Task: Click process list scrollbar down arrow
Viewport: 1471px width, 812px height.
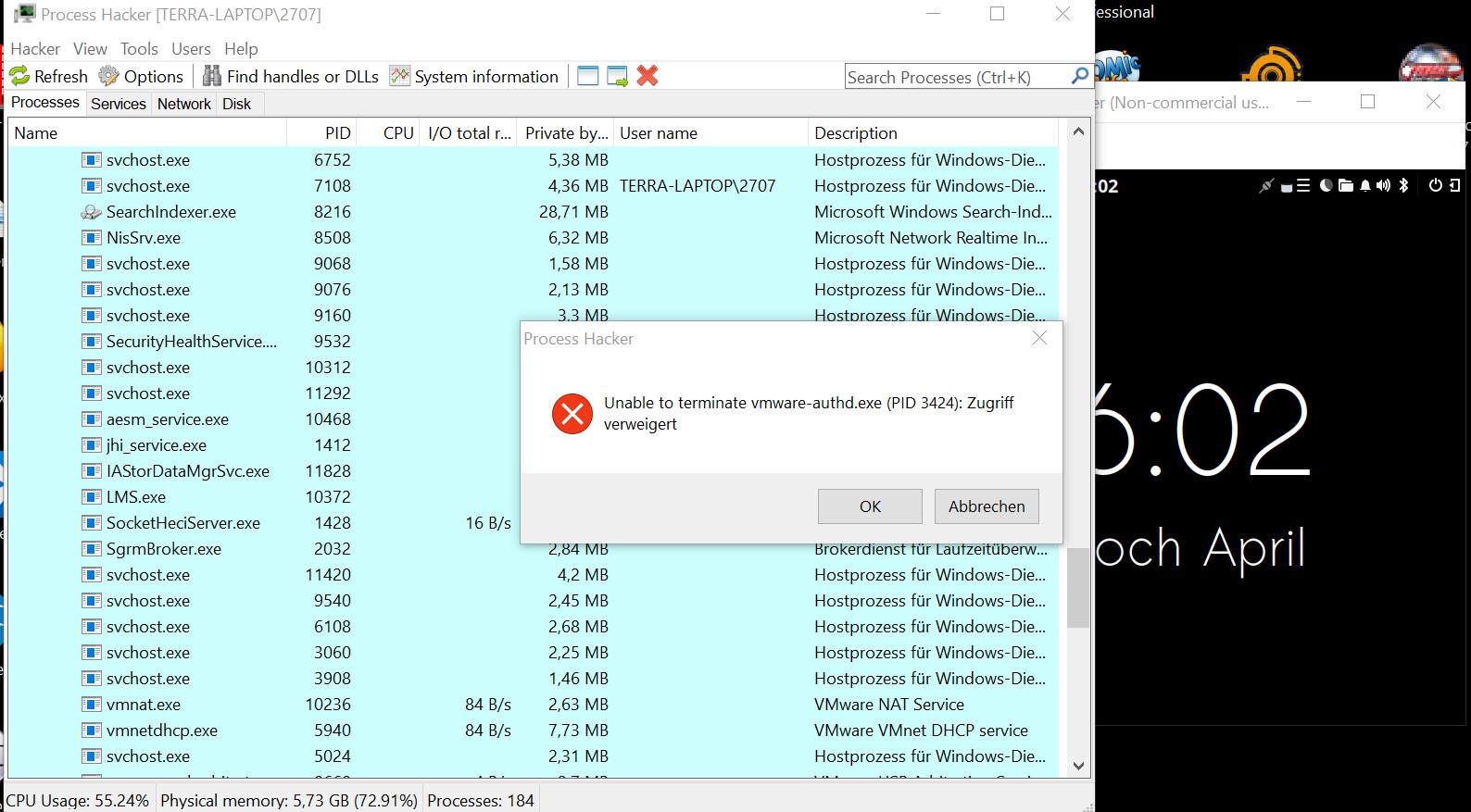Action: (x=1078, y=766)
